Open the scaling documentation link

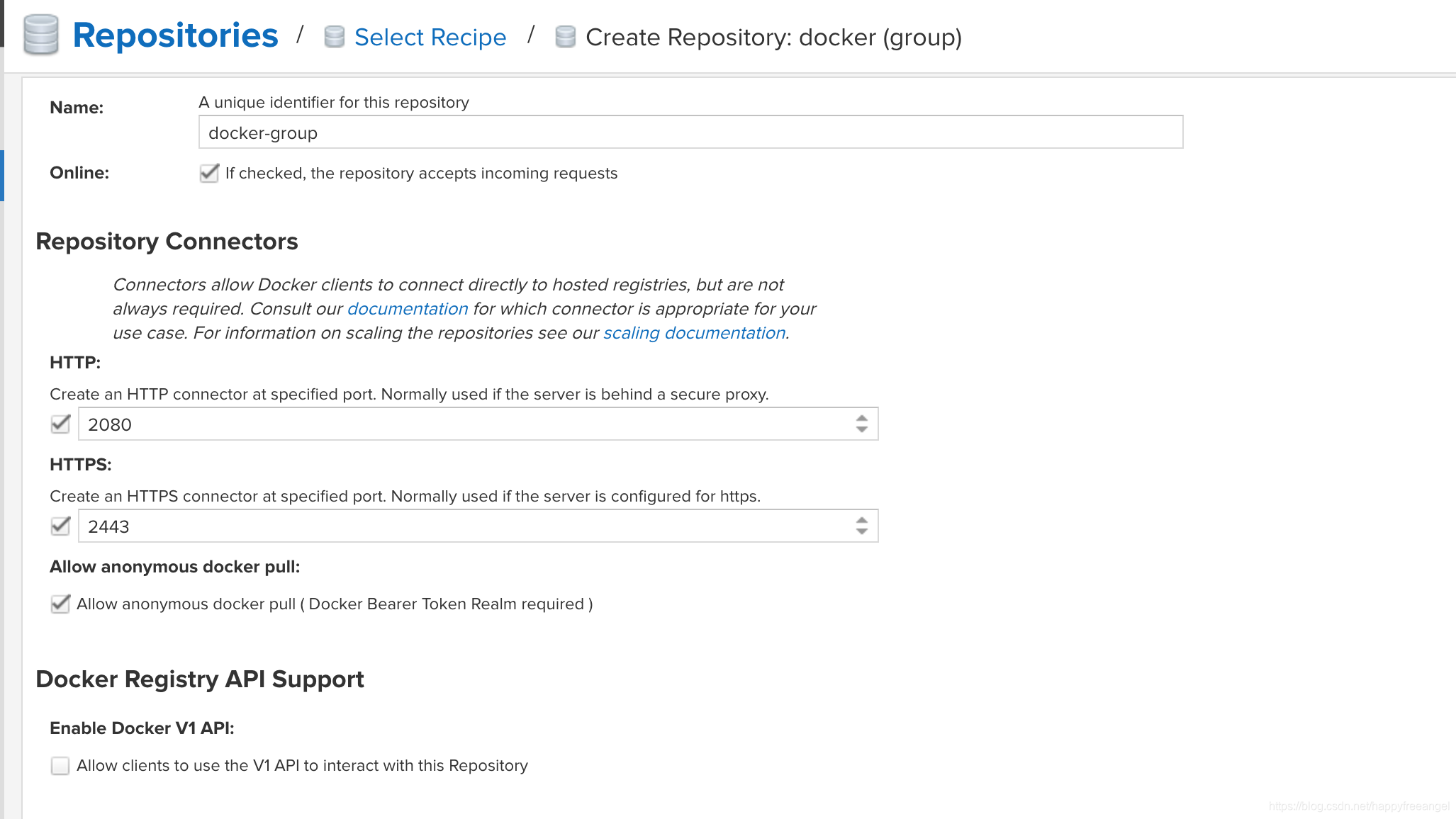point(695,333)
